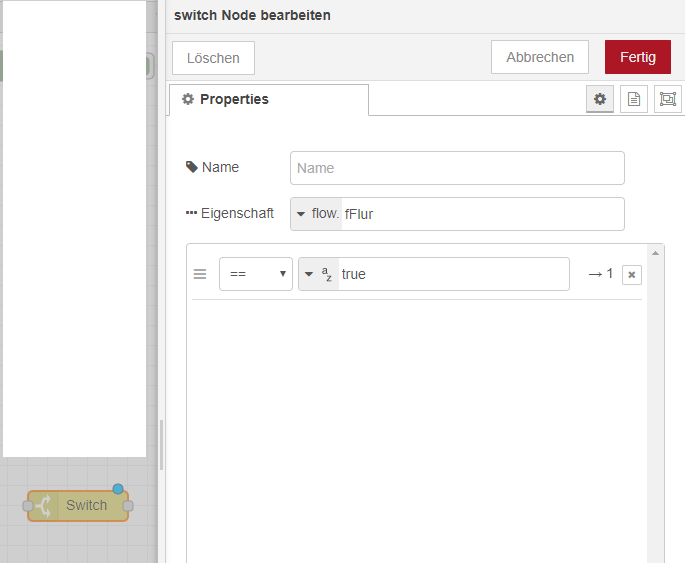Open the flow. property type dropdown
The image size is (685, 563).
316,214
